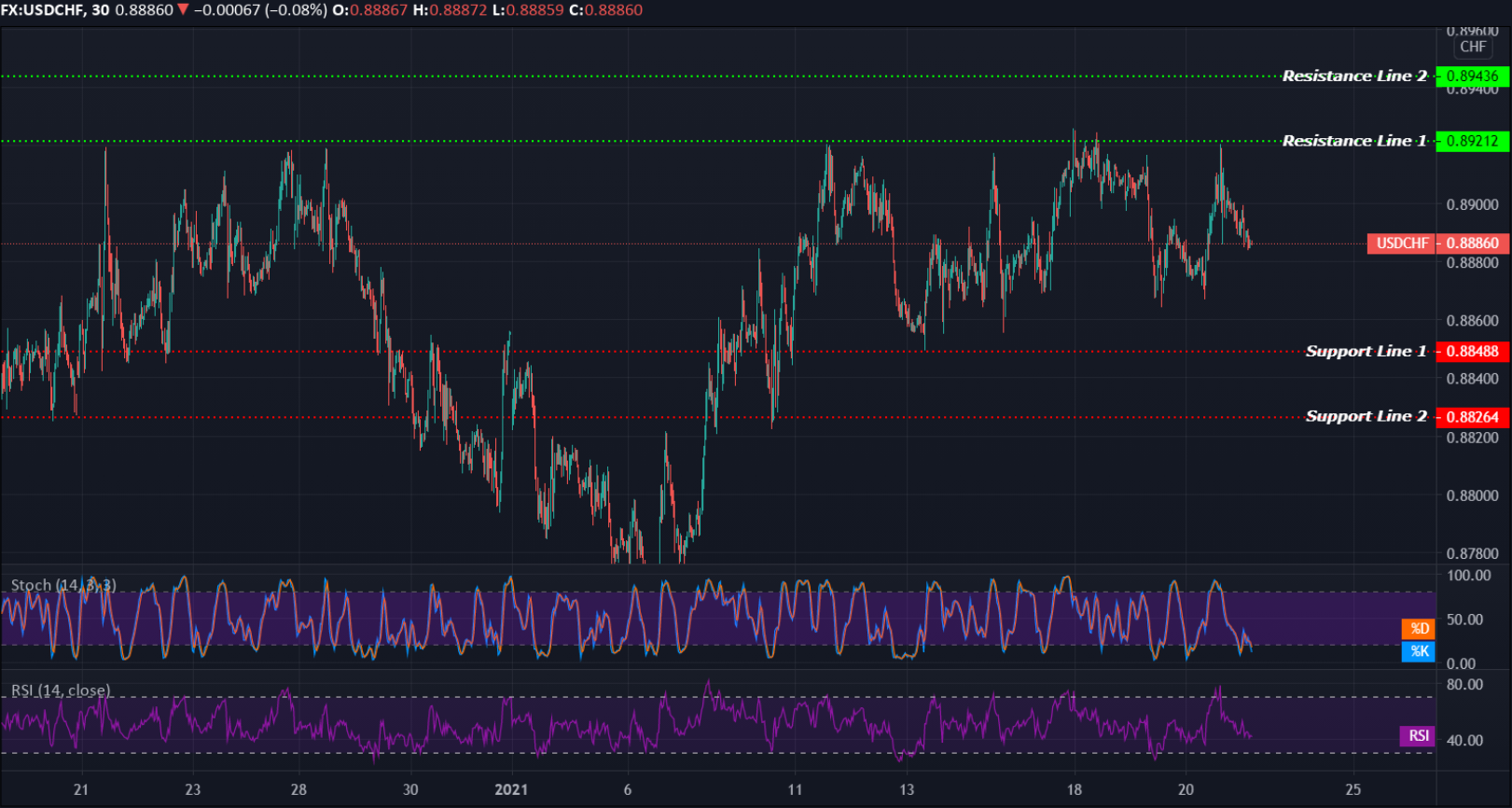The width and height of the screenshot is (1512, 808).
Task: Click the 0.89000 price axis level
Action: (x=1473, y=204)
